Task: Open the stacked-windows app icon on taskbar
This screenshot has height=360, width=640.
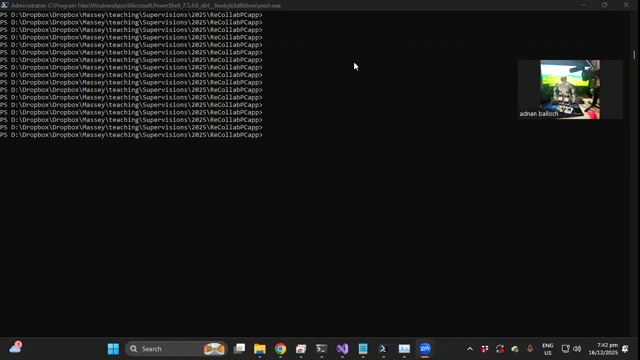Action: click(x=301, y=349)
